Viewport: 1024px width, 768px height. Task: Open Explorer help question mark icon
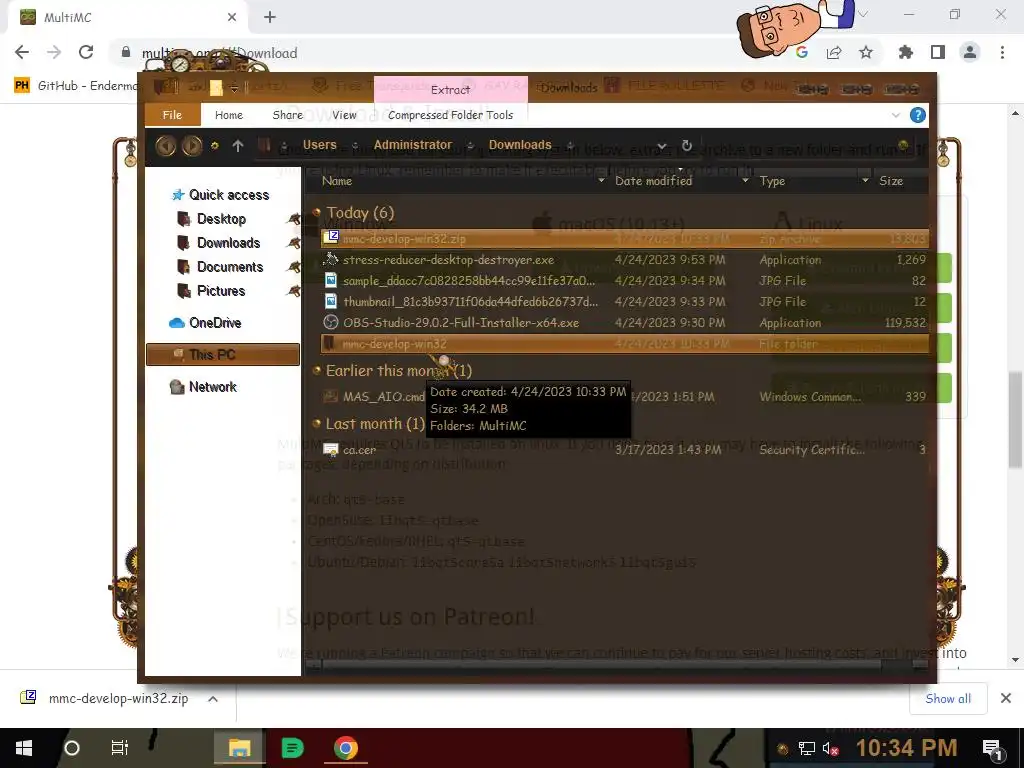(918, 115)
